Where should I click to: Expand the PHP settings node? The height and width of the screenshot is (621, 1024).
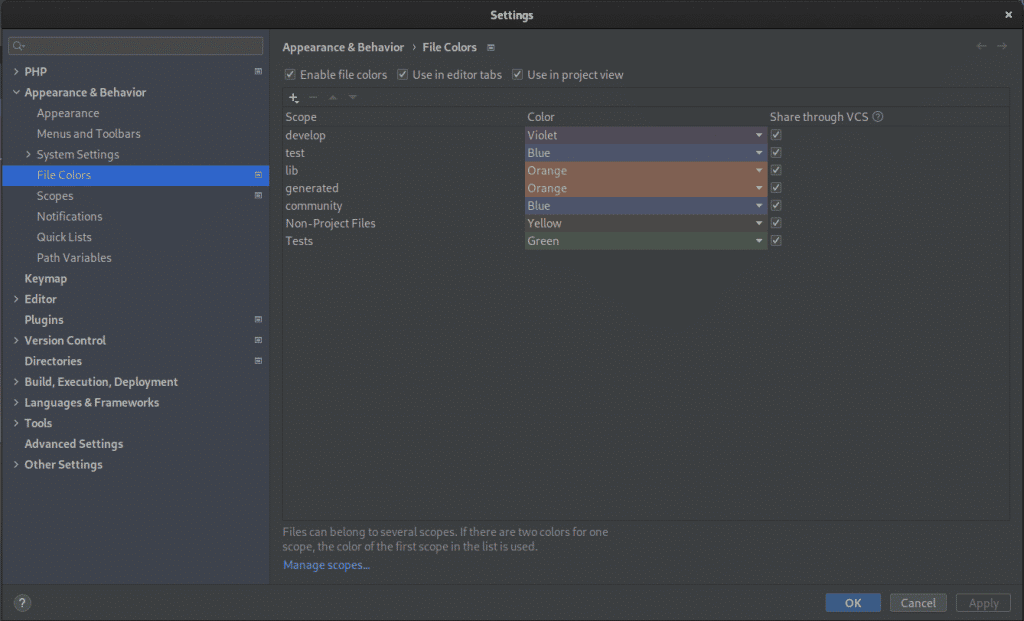[x=16, y=71]
